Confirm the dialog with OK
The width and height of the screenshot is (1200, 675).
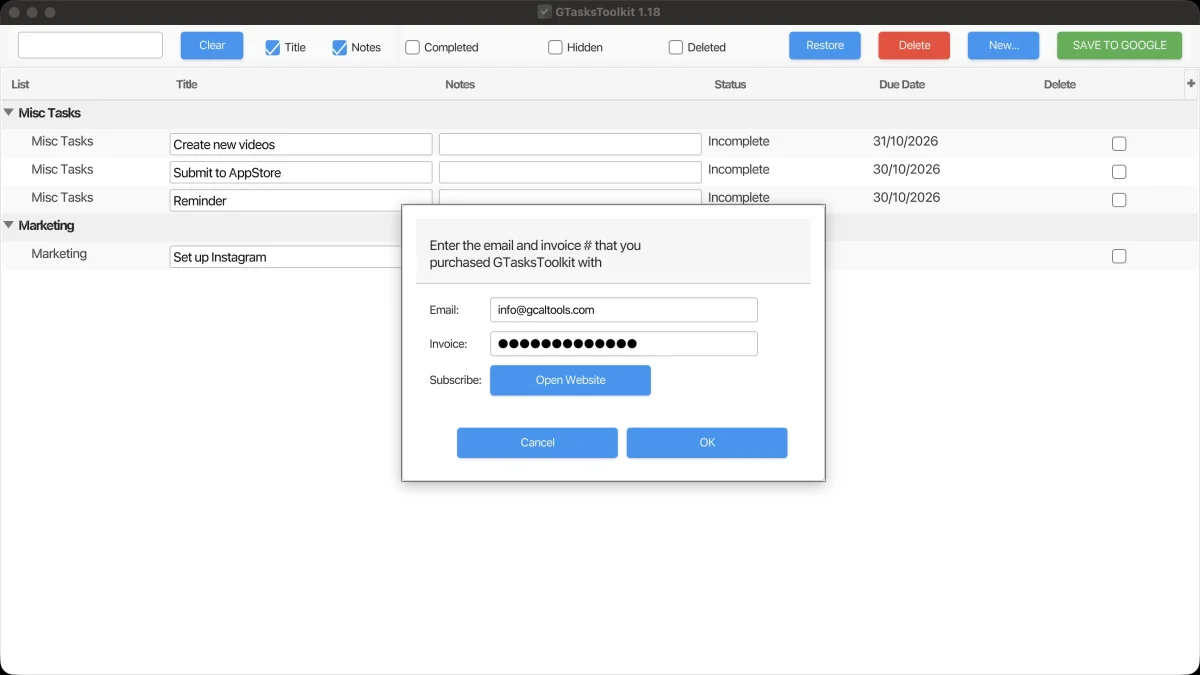click(x=707, y=443)
